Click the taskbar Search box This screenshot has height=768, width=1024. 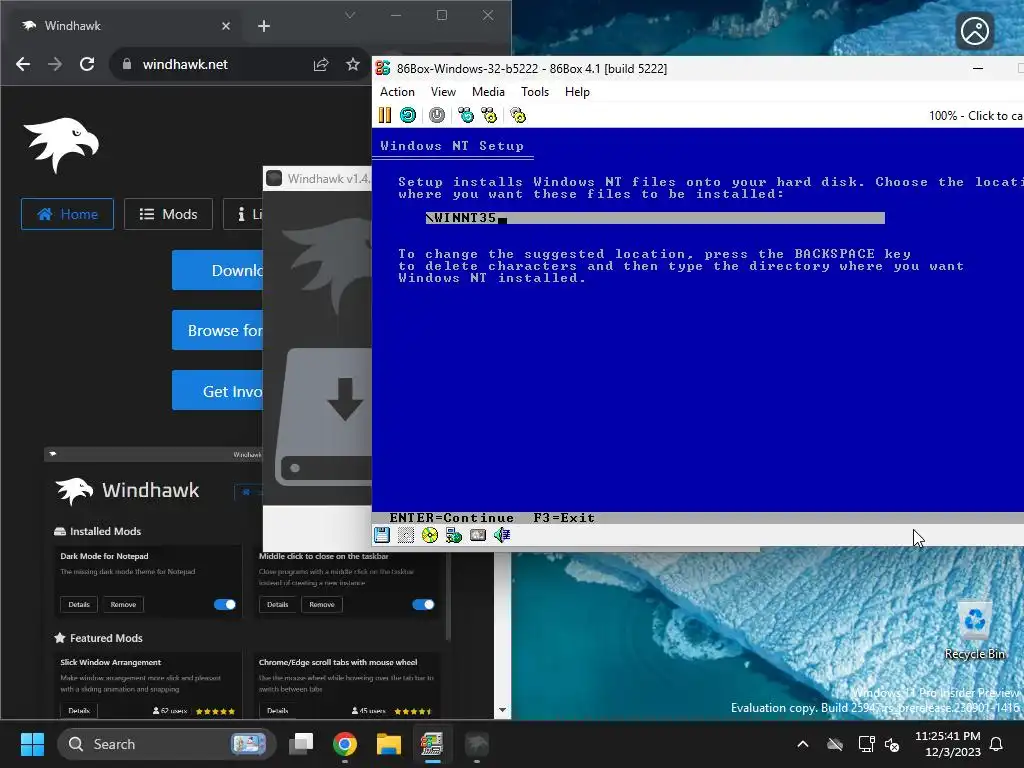[167, 744]
